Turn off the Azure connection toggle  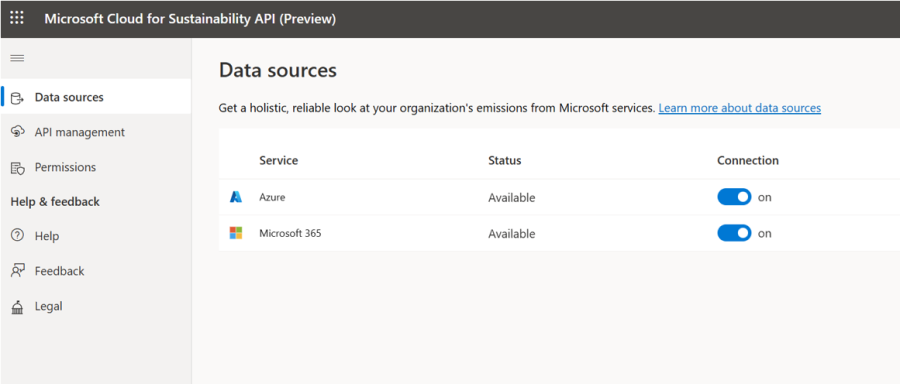point(734,197)
